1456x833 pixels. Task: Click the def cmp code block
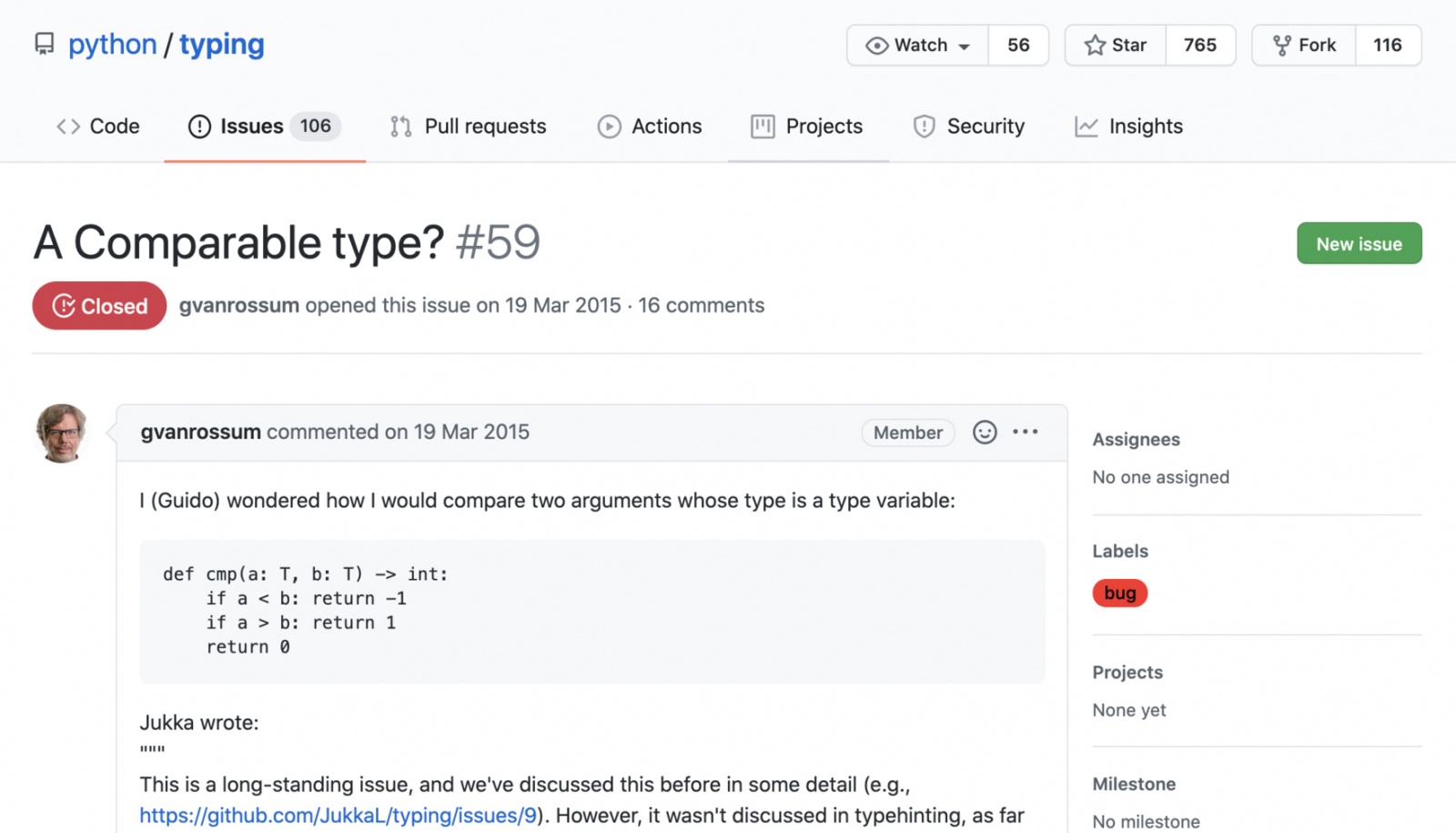click(592, 611)
